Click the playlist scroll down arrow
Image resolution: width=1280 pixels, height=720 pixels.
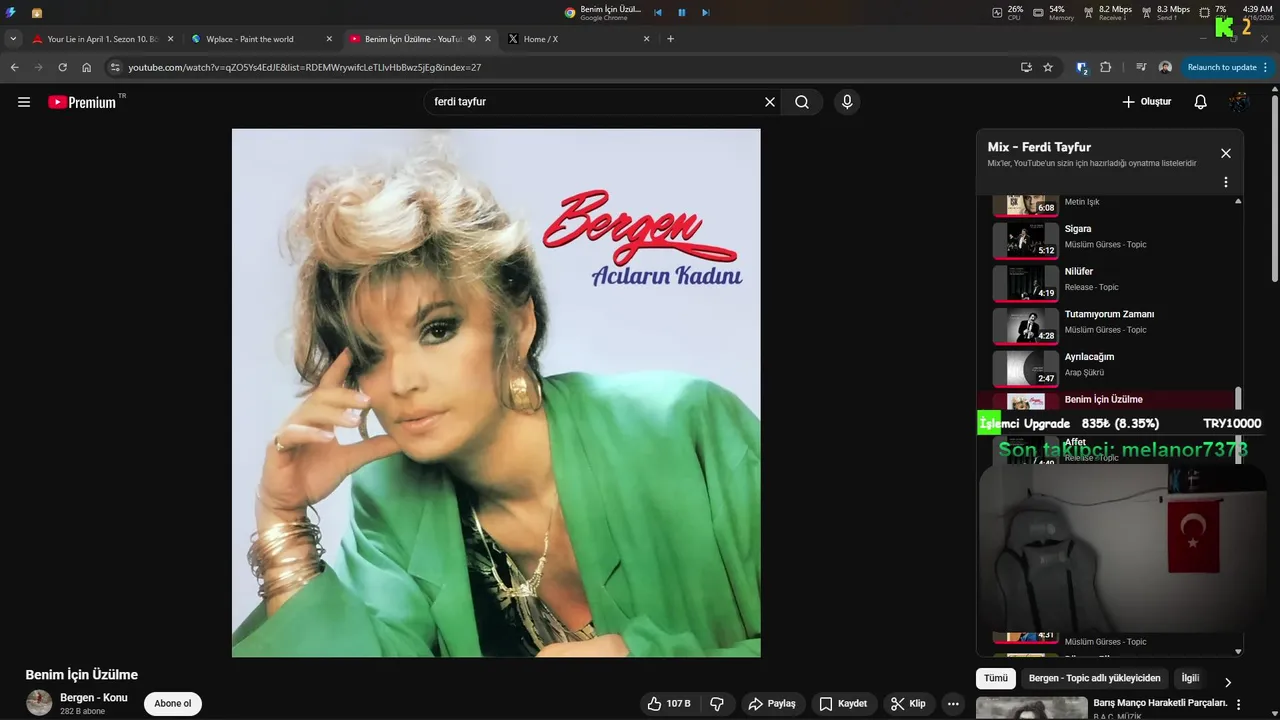tap(1239, 651)
